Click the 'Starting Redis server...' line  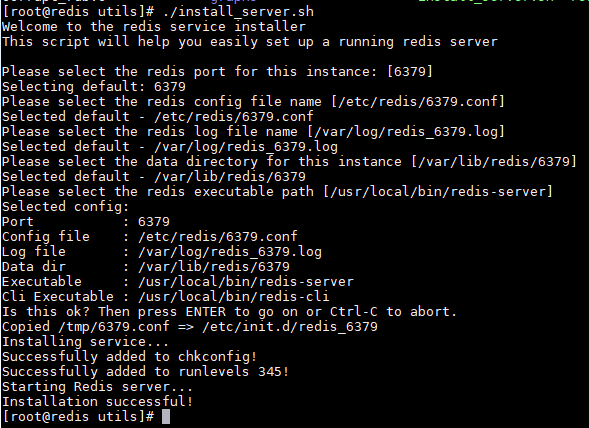tap(98, 387)
